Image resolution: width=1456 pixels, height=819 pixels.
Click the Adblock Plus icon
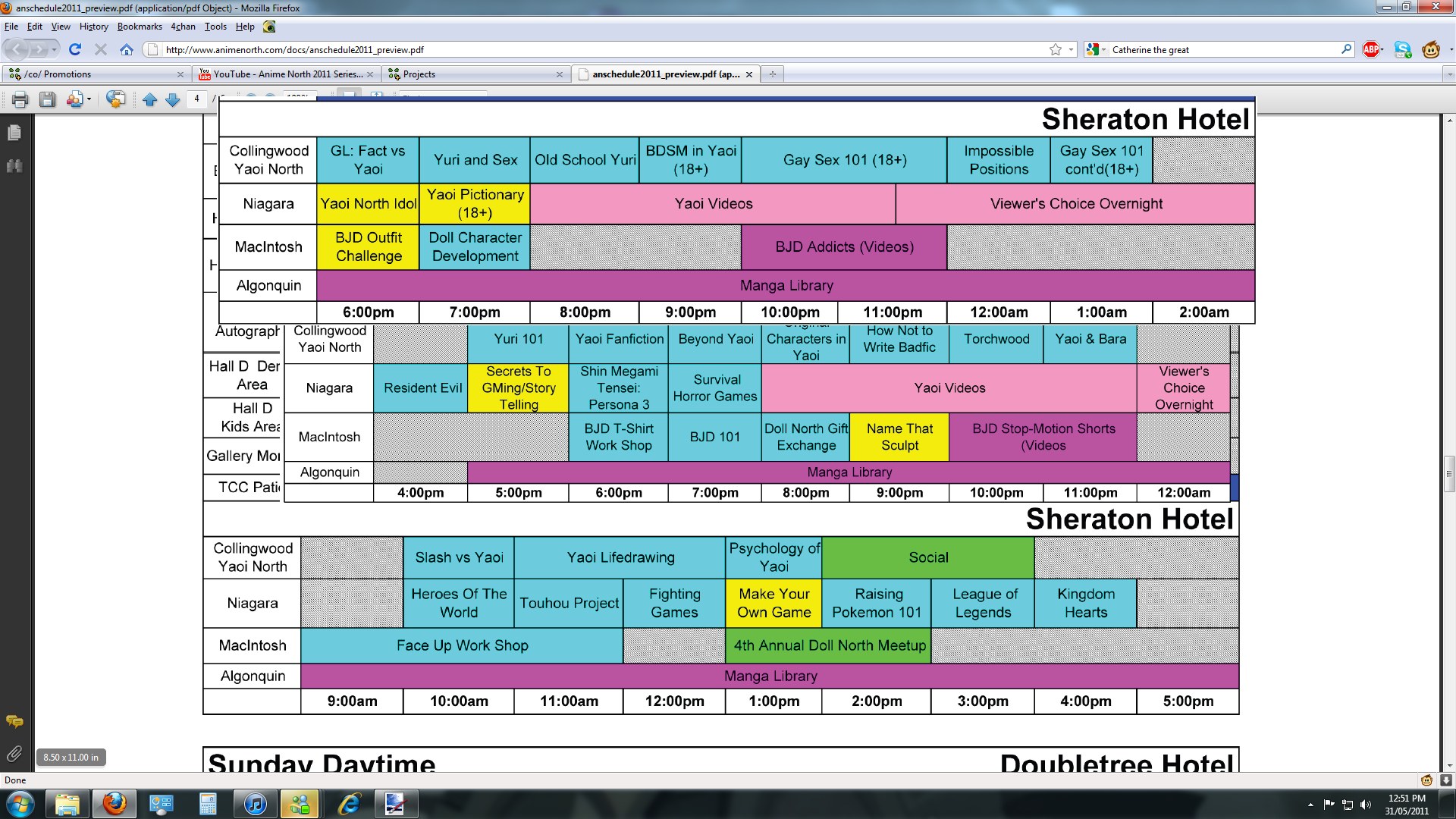click(1370, 50)
